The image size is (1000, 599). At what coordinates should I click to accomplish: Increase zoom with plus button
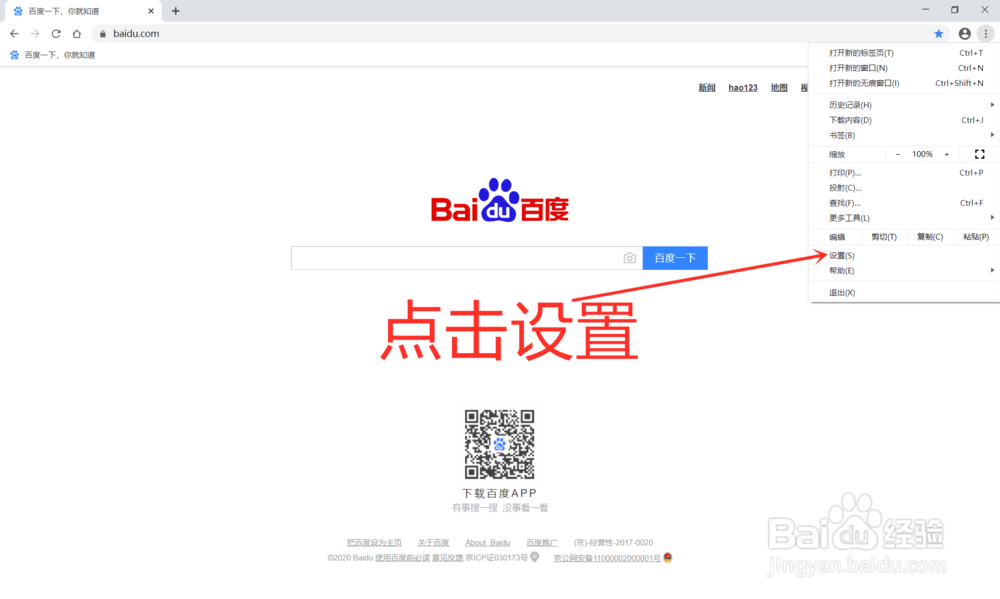click(947, 154)
